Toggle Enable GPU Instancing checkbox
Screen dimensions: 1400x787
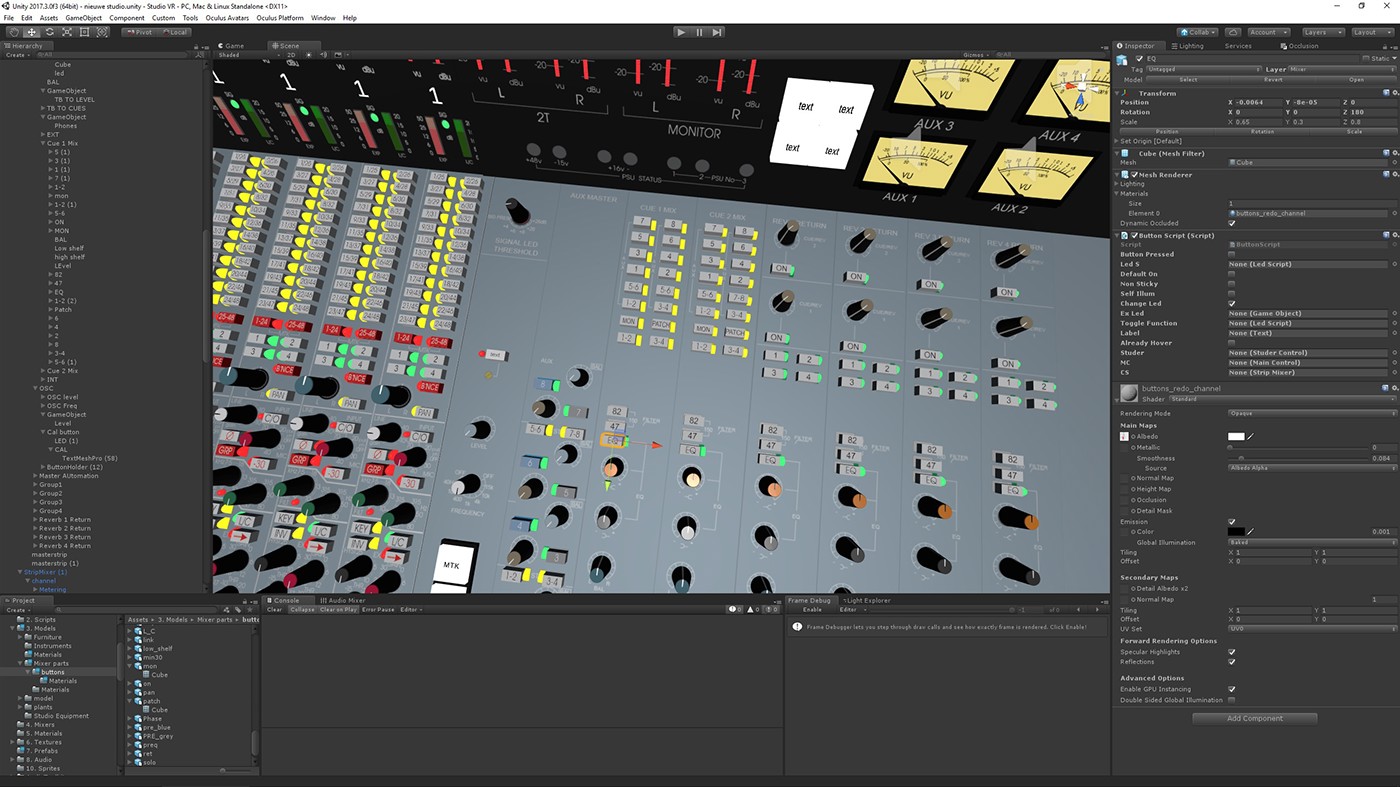pos(1232,689)
